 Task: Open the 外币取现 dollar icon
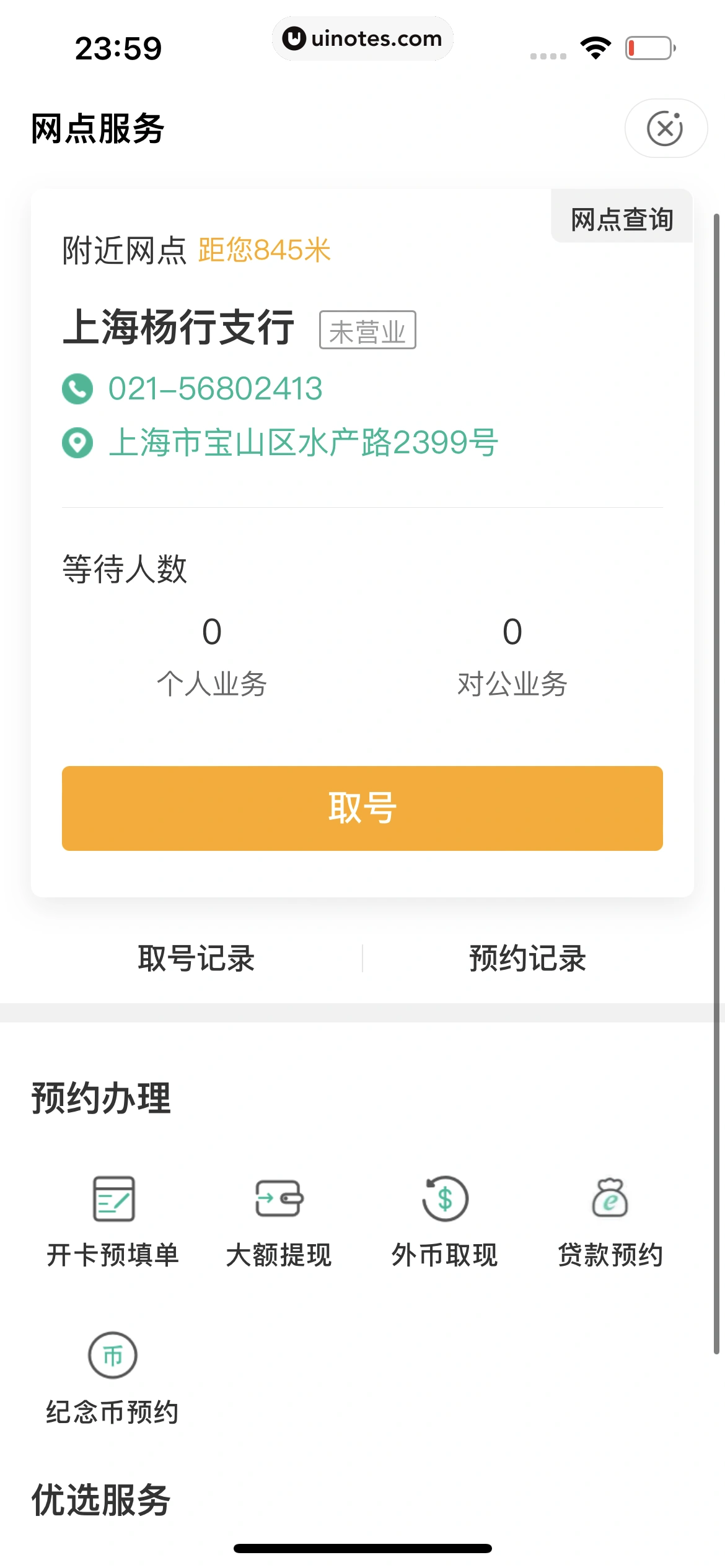point(445,1199)
